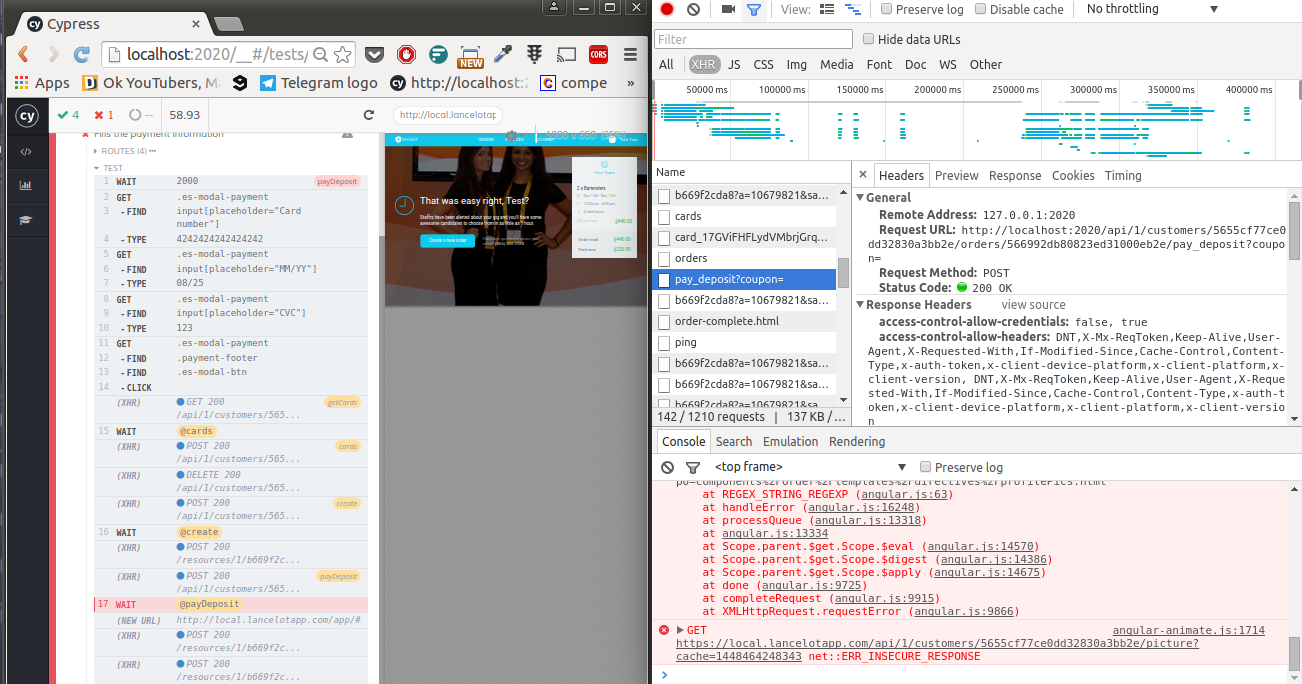Open the Cypress builds chart icon

tap(26, 185)
